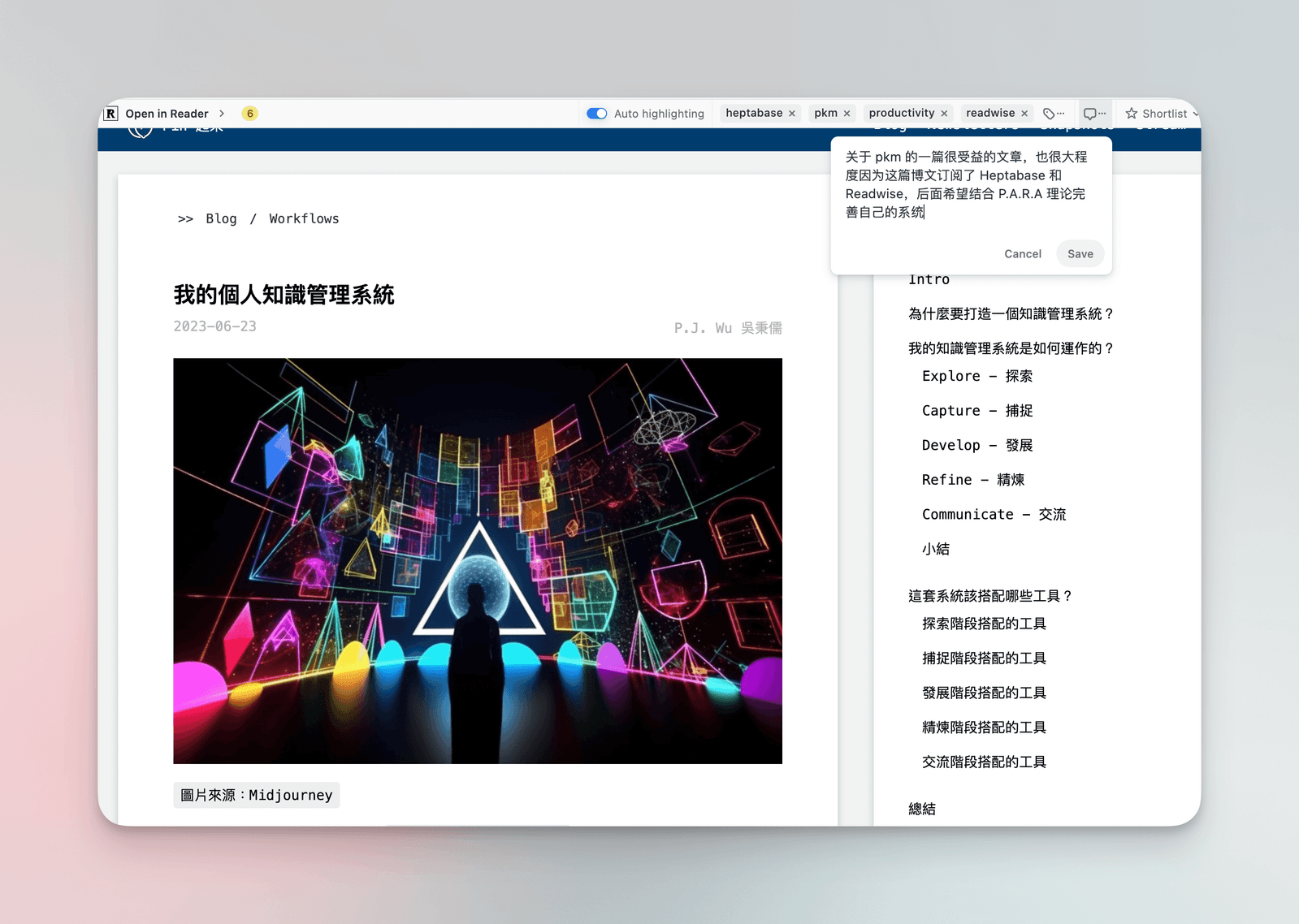1299x924 pixels.
Task: Click the Readwise R logo icon
Action: tap(111, 114)
